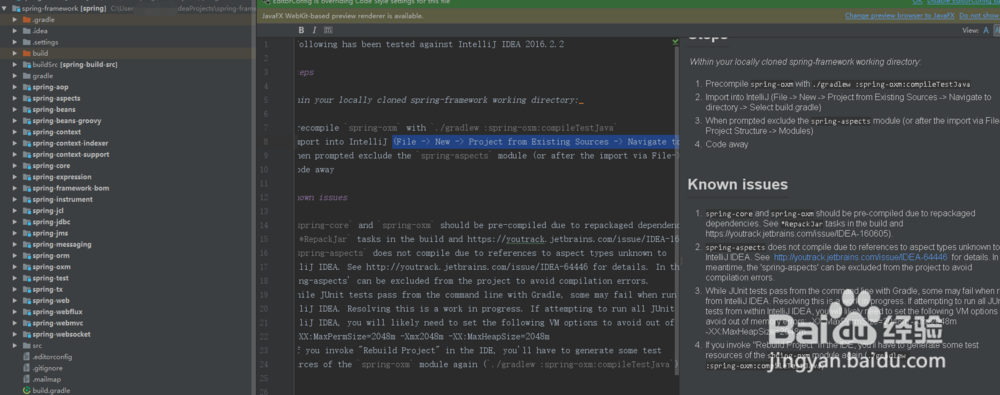Click the highlighted selection on line 8
This screenshot has height=395, width=1000.
[536, 142]
